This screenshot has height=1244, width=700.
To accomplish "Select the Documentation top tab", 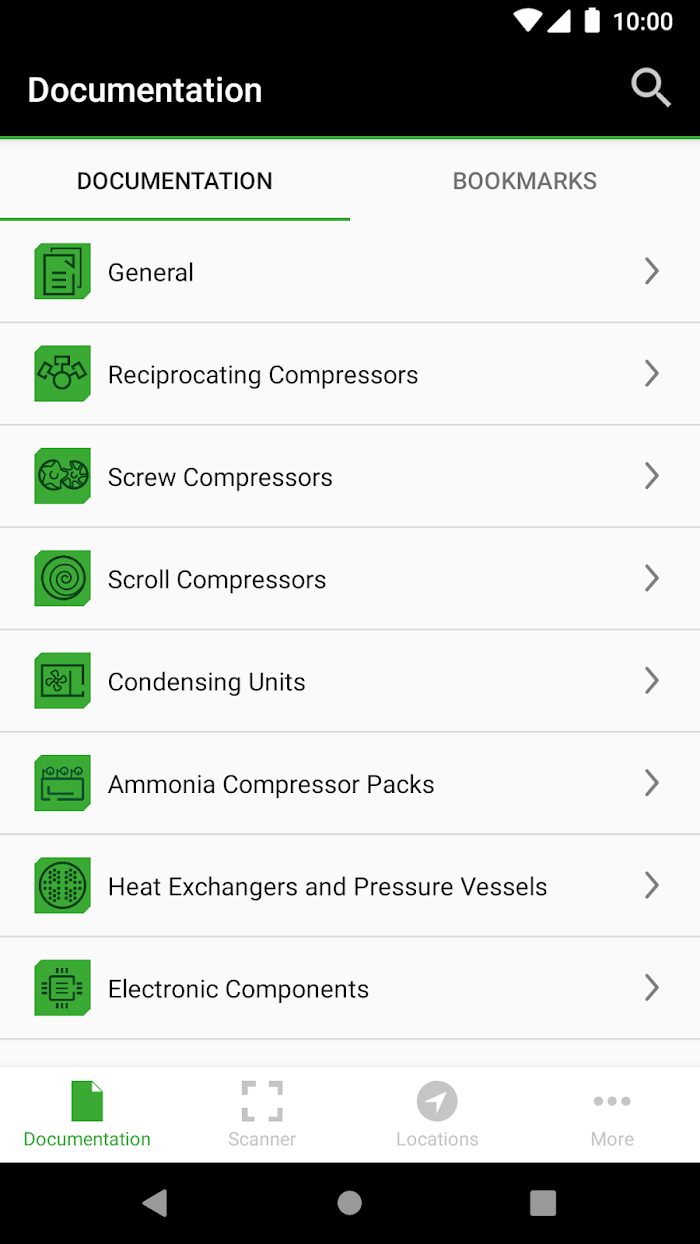I will click(x=175, y=181).
